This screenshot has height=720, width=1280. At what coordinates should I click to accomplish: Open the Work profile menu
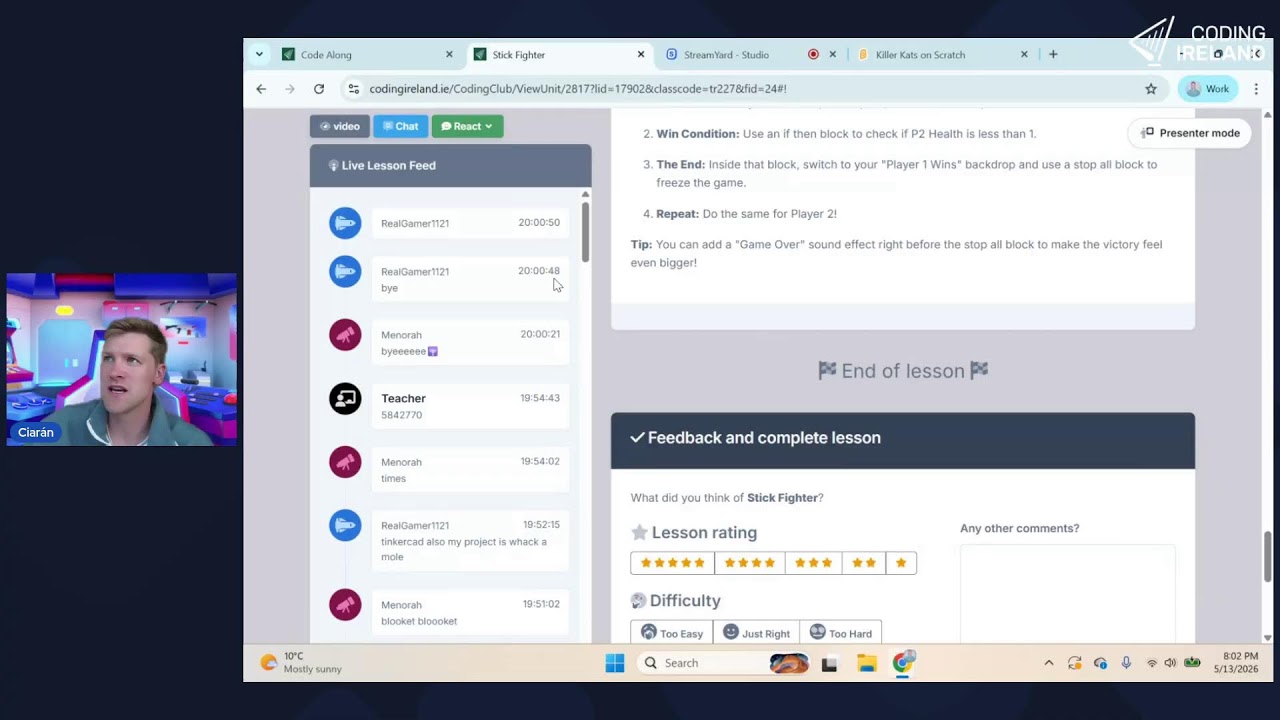[x=1207, y=89]
